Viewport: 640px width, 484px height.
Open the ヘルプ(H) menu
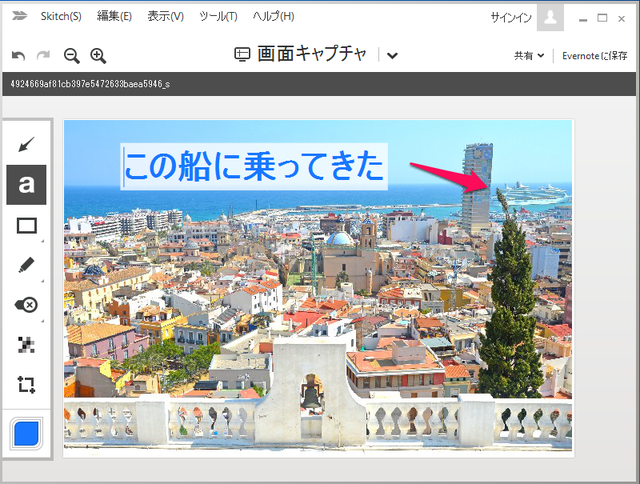(x=273, y=16)
